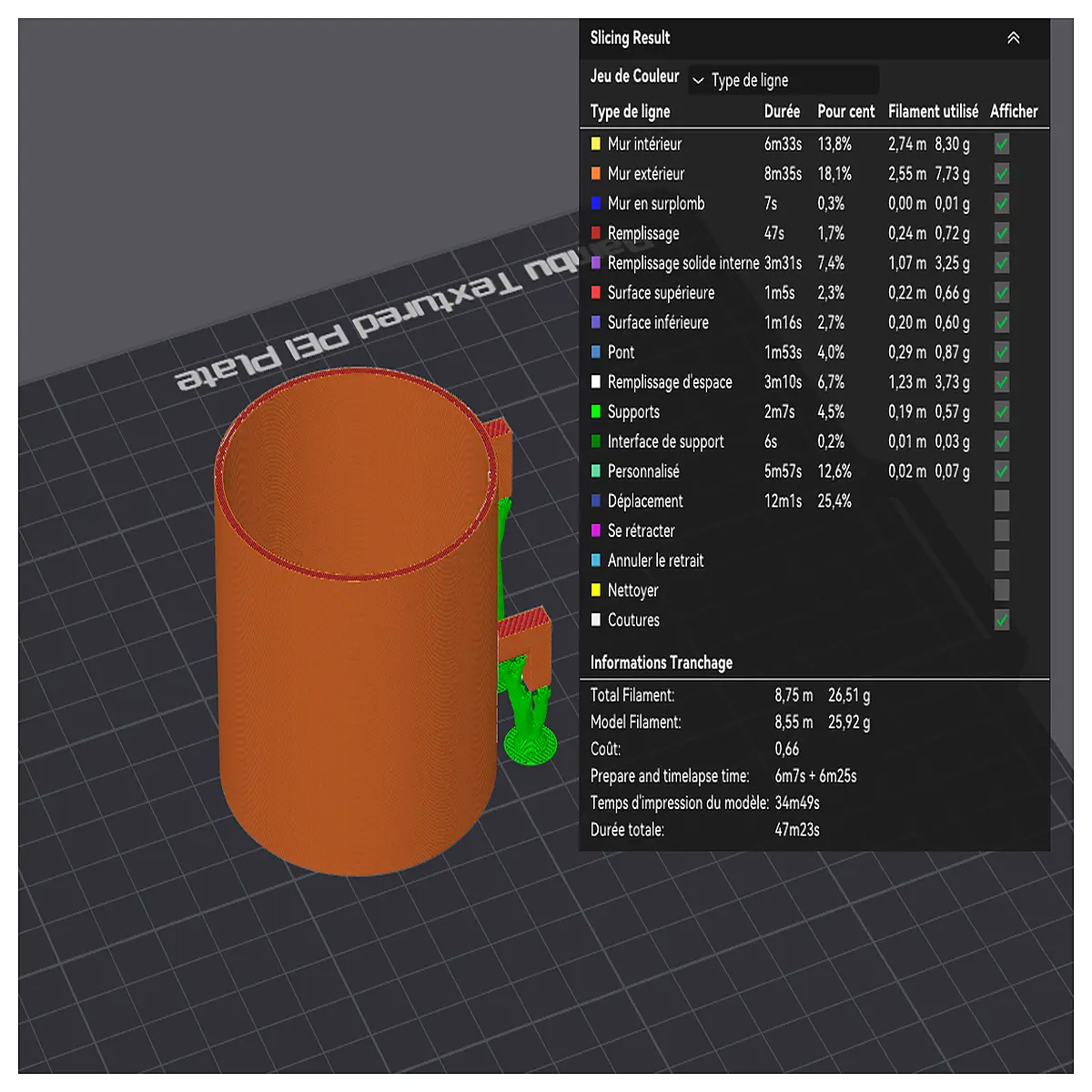Viewport: 1092px width, 1092px height.
Task: Toggle Mur en surplomb visibility checkbox
Action: [x=1002, y=204]
